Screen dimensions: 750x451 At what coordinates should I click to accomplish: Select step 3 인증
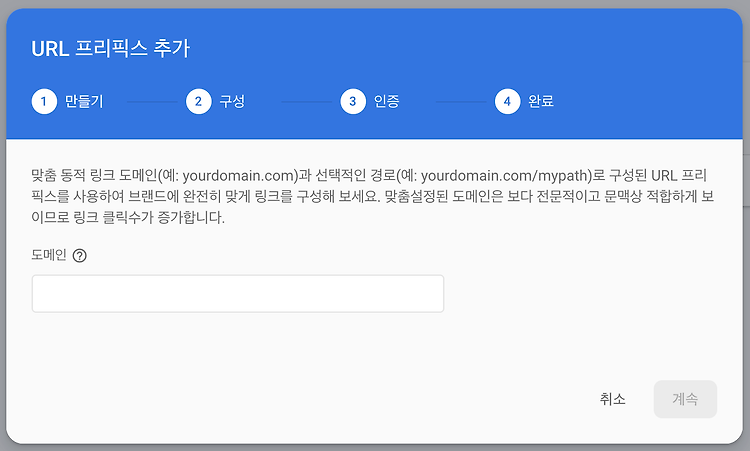[x=370, y=101]
